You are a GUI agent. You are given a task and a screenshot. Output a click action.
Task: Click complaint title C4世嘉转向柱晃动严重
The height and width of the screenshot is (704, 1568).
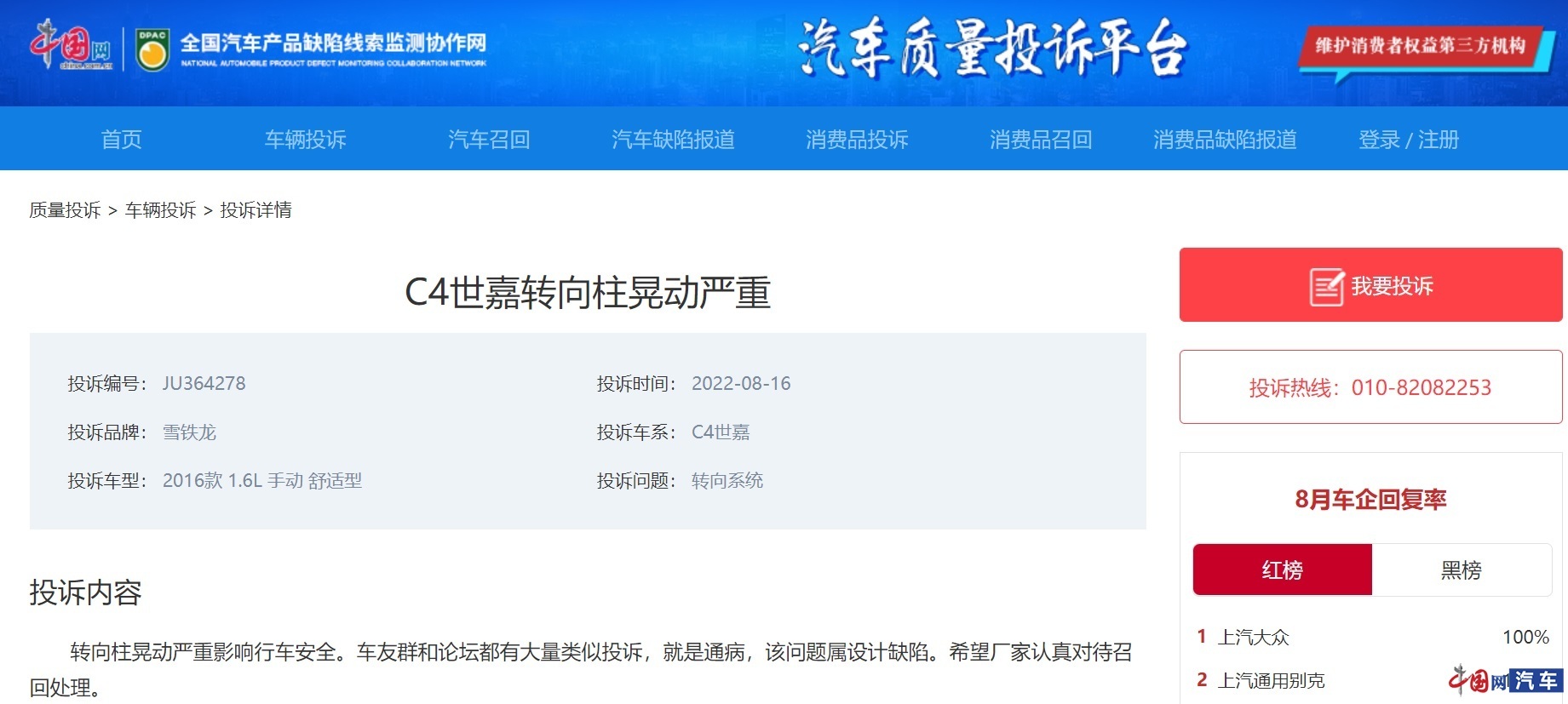[588, 293]
